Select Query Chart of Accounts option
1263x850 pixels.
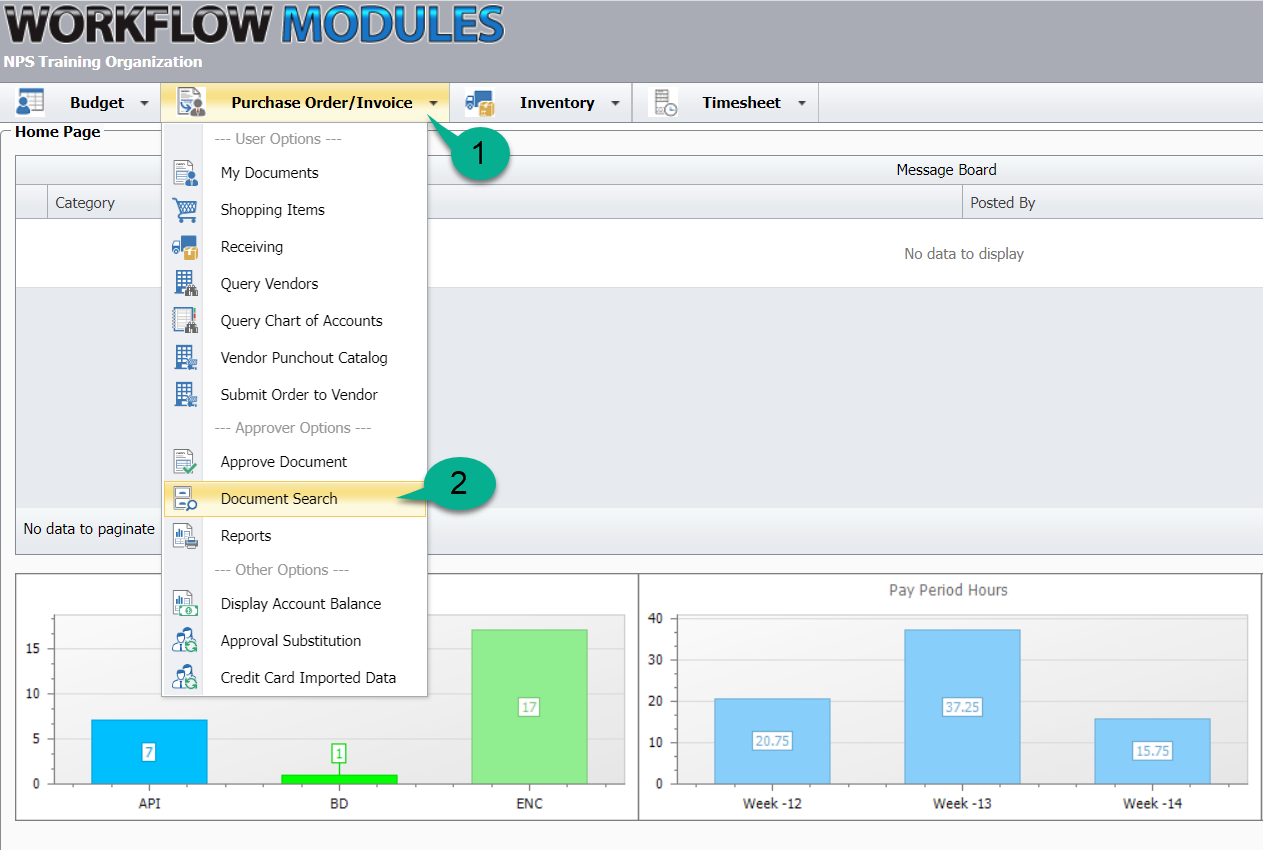[x=301, y=321]
